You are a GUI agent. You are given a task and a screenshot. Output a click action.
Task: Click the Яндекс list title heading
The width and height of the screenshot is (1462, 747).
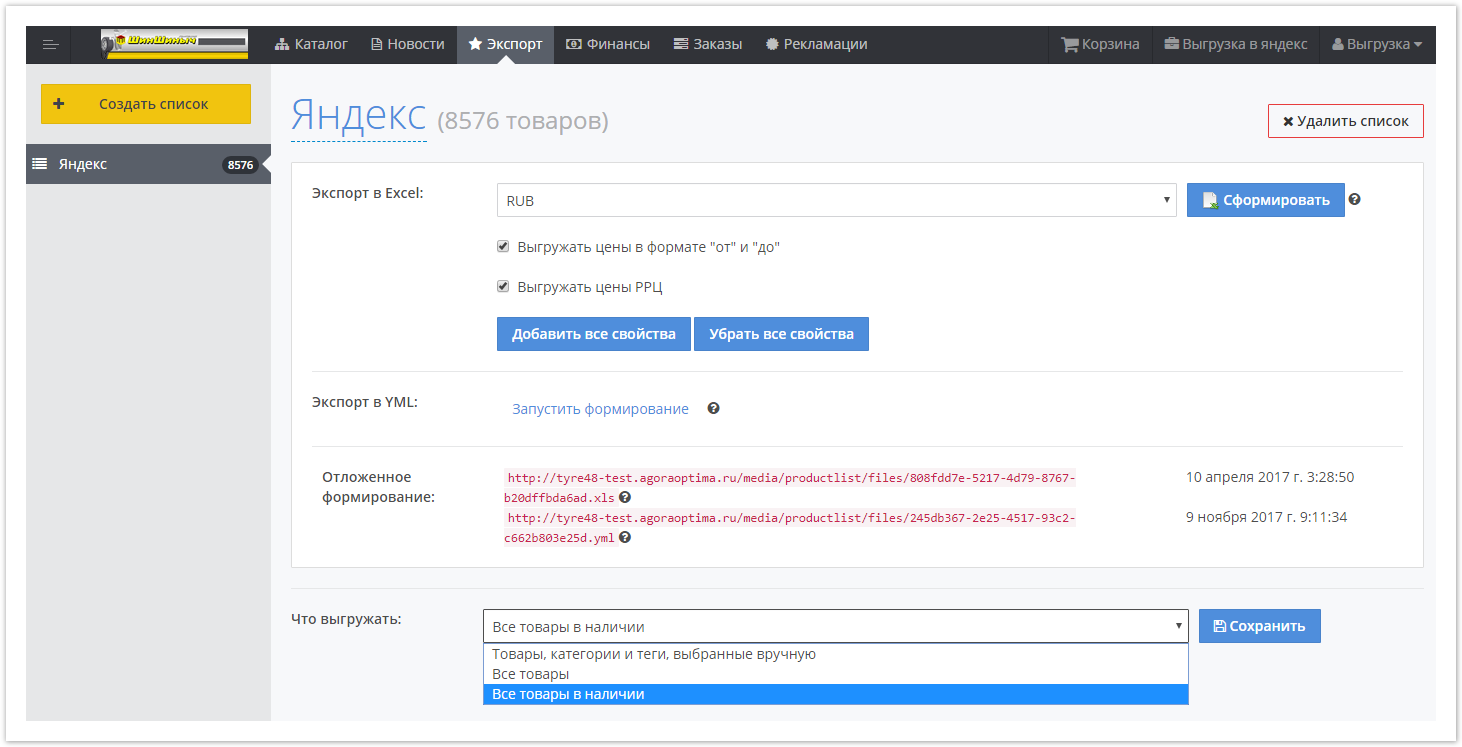tap(358, 116)
